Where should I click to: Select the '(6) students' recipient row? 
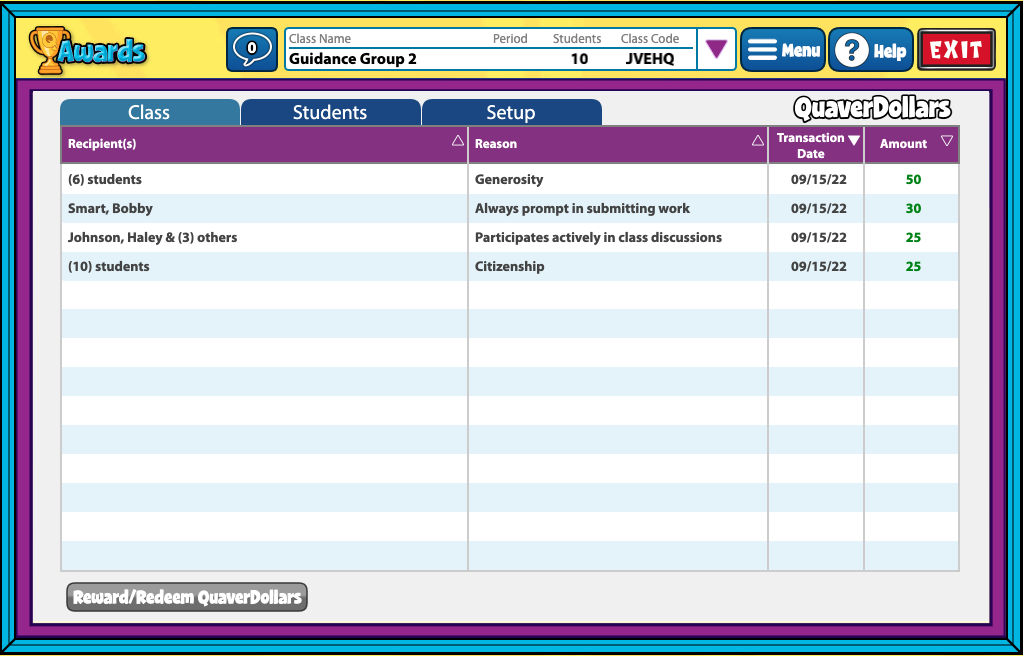point(264,180)
